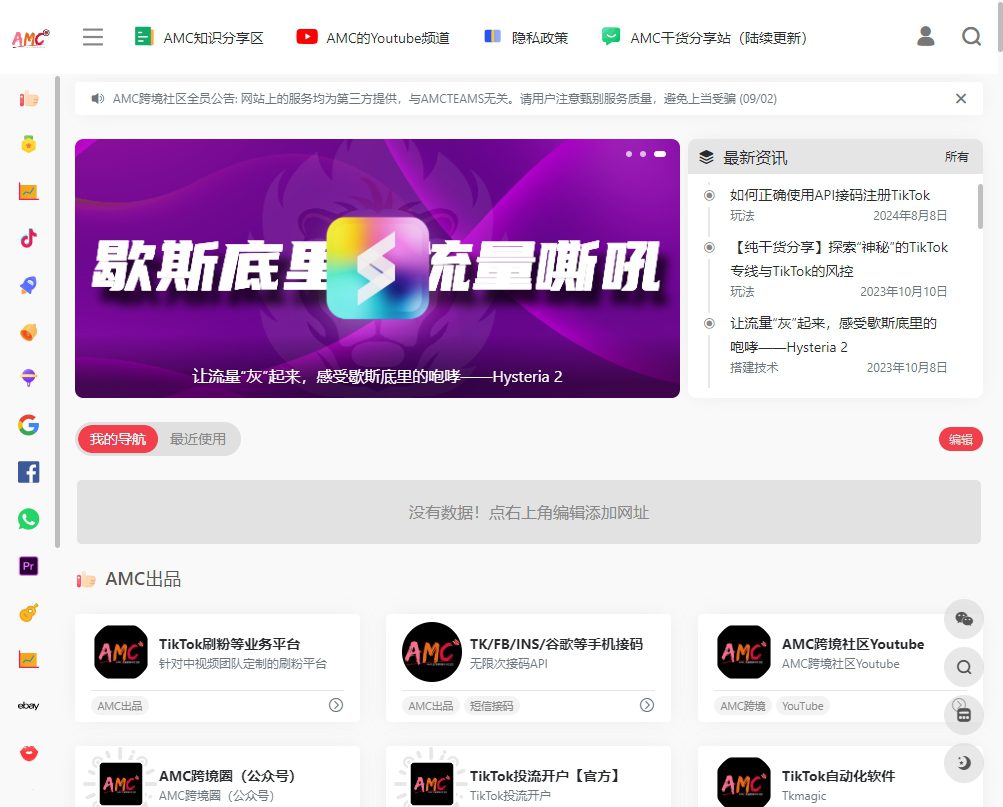Select the Facebook icon in sidebar
Image resolution: width=1003 pixels, height=807 pixels.
pos(28,472)
